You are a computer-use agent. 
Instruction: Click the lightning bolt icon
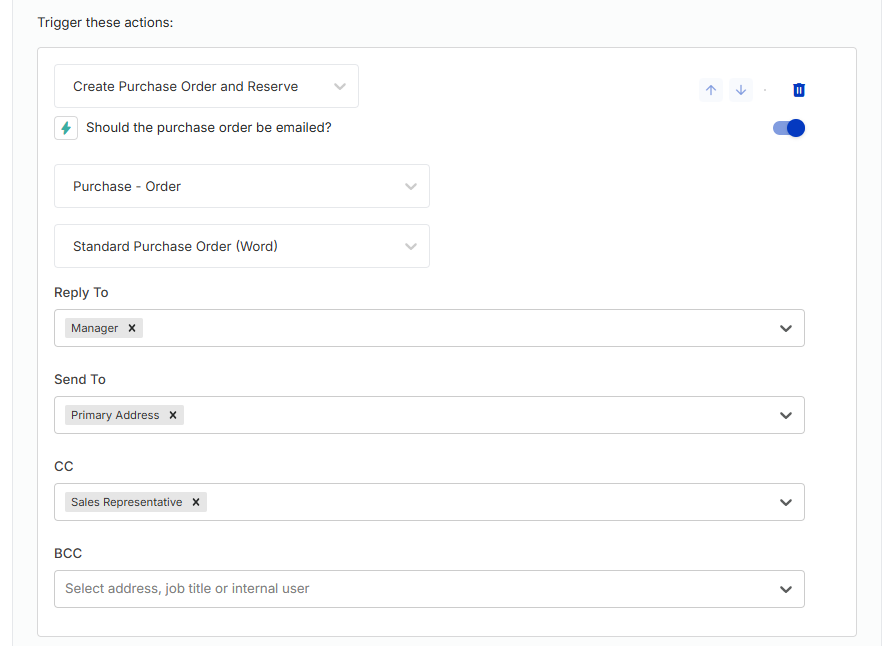[66, 128]
